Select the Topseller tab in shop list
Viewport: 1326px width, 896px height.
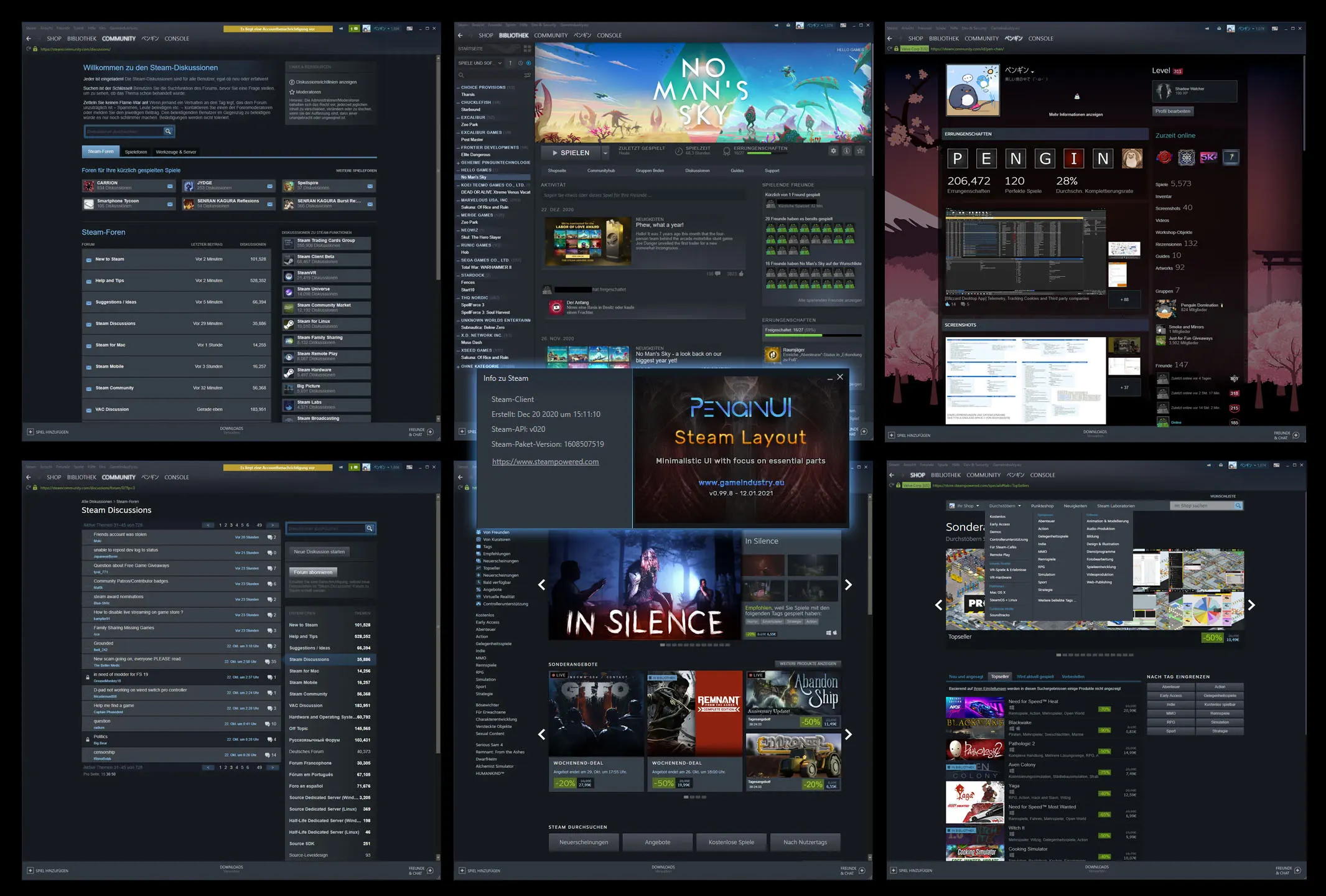[999, 676]
